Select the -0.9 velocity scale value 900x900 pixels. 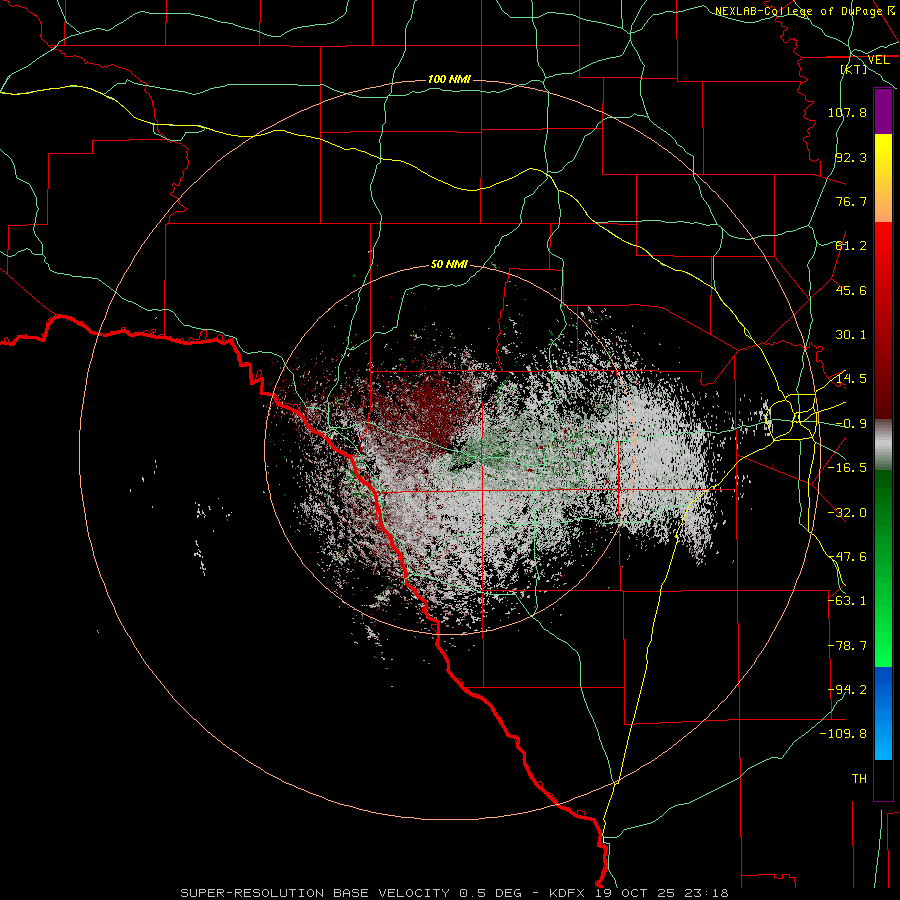pos(851,424)
